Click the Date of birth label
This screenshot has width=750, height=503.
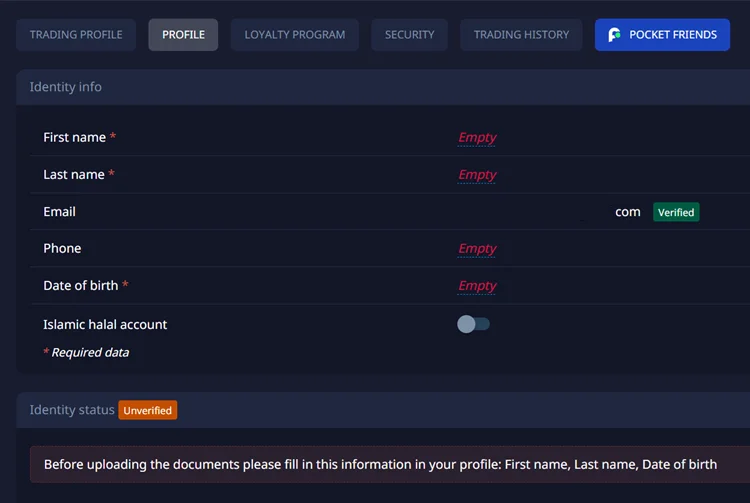tap(80, 286)
